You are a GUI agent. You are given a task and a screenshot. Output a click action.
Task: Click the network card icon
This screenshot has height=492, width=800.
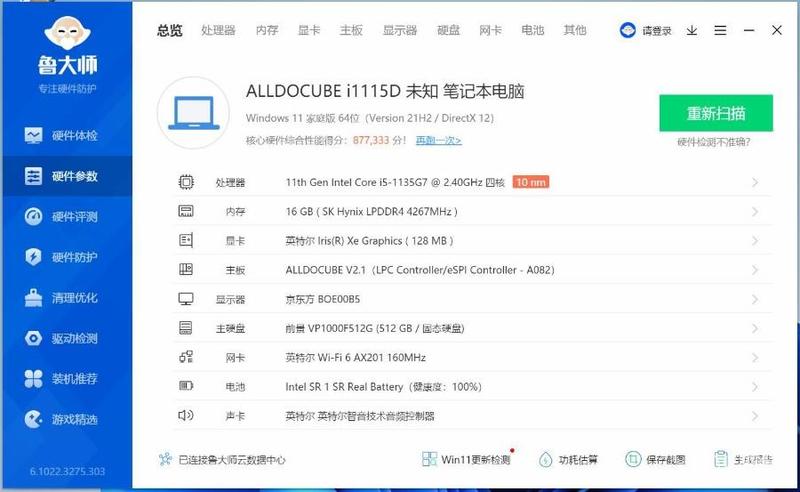point(186,357)
